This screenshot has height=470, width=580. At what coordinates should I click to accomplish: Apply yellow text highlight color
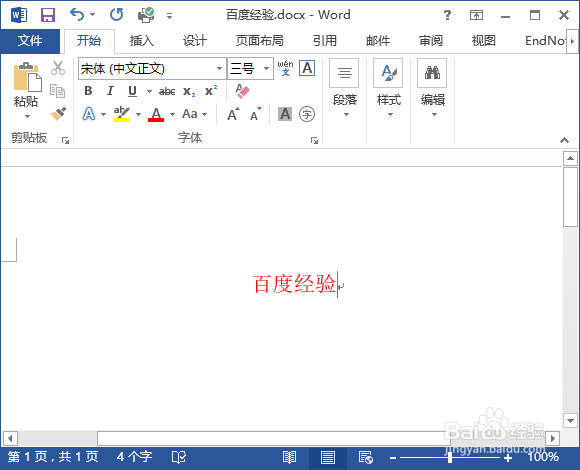[122, 114]
